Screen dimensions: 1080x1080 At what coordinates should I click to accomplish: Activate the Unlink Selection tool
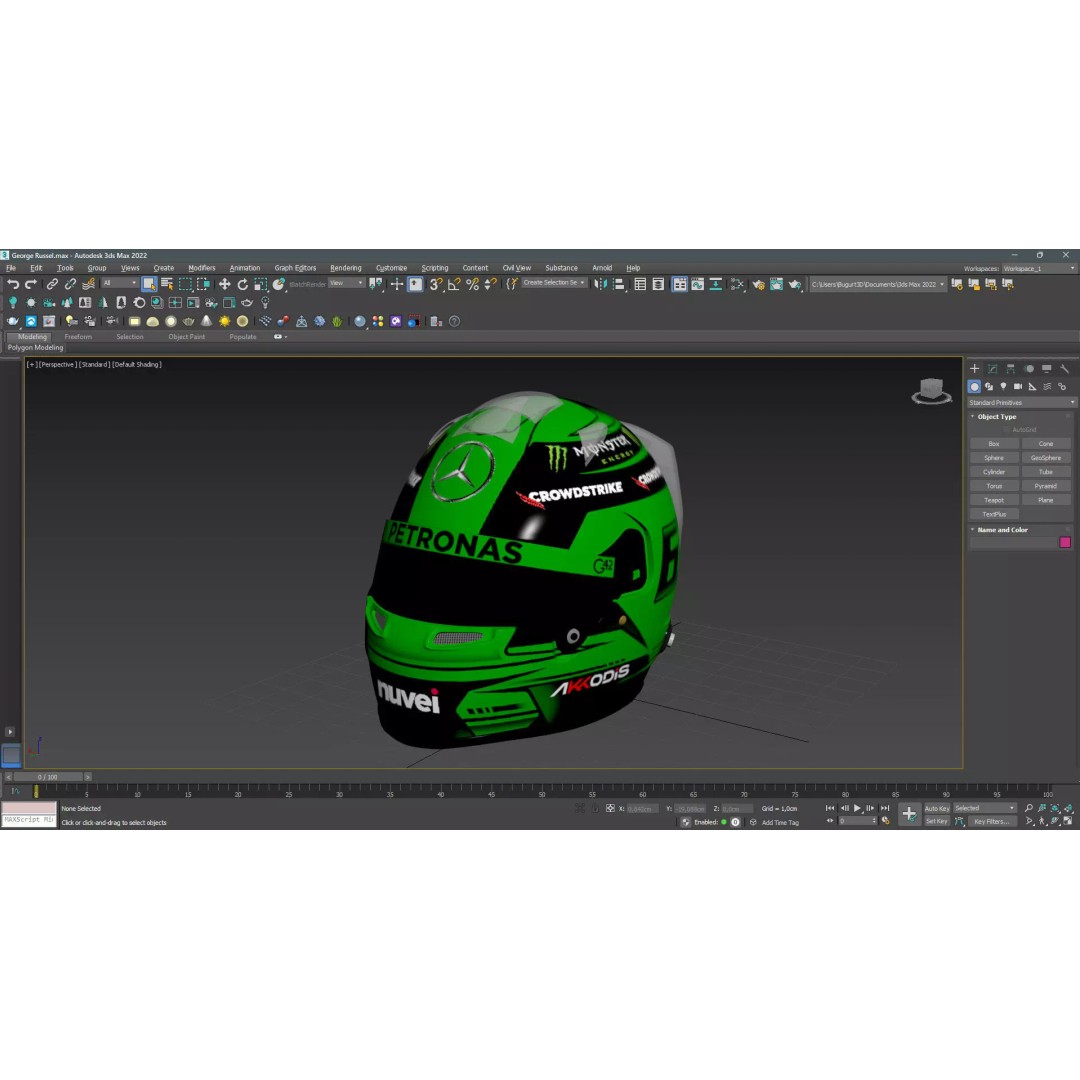70,284
